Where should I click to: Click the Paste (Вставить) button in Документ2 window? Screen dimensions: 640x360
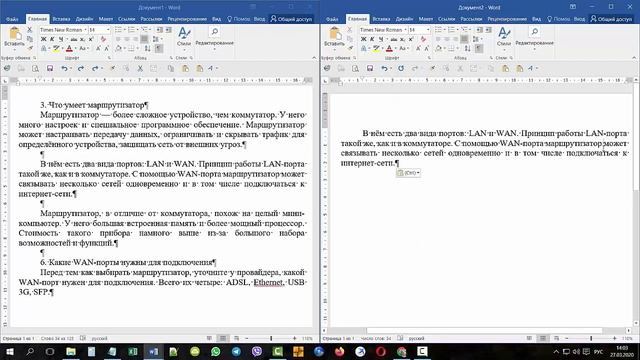[334, 38]
